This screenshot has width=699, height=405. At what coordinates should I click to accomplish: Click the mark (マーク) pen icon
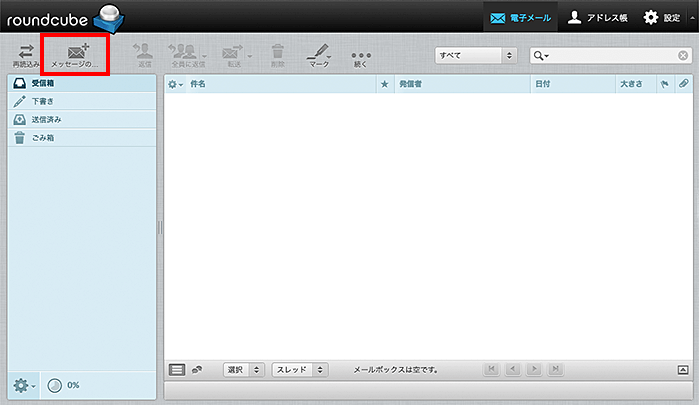coord(319,51)
